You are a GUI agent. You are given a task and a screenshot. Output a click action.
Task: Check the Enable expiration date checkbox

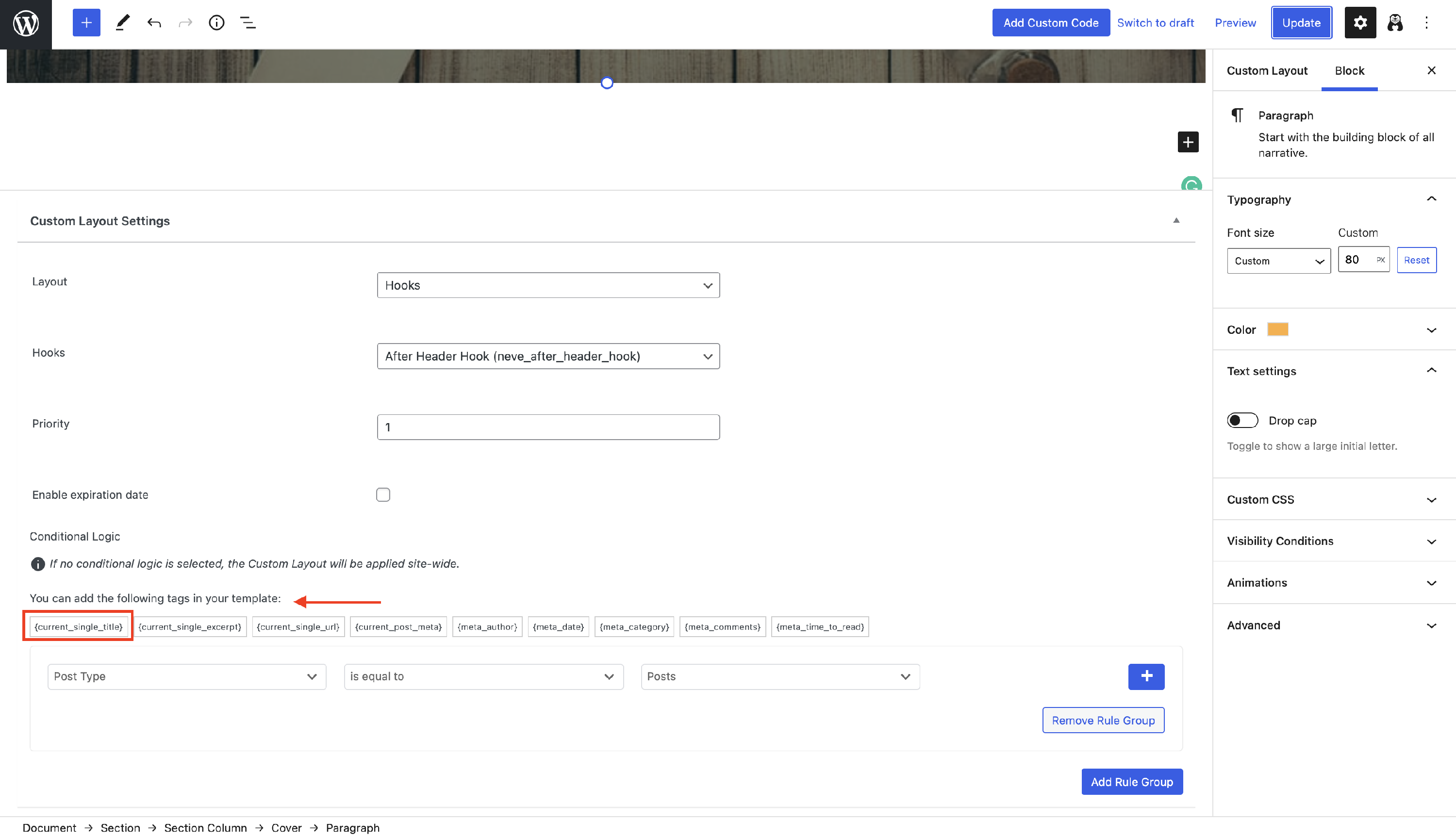pyautogui.click(x=383, y=494)
